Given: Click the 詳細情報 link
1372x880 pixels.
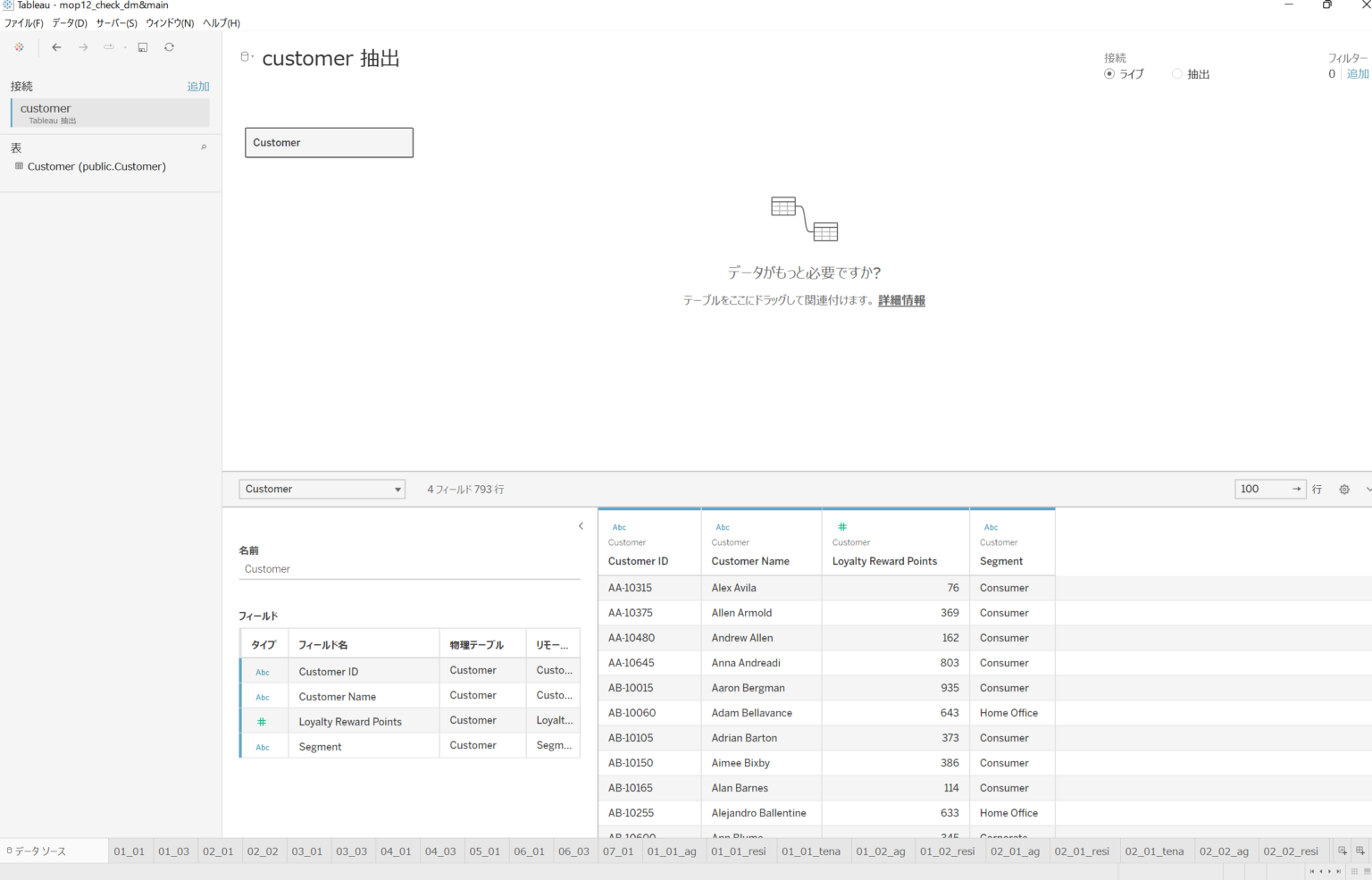Looking at the screenshot, I should tap(901, 301).
